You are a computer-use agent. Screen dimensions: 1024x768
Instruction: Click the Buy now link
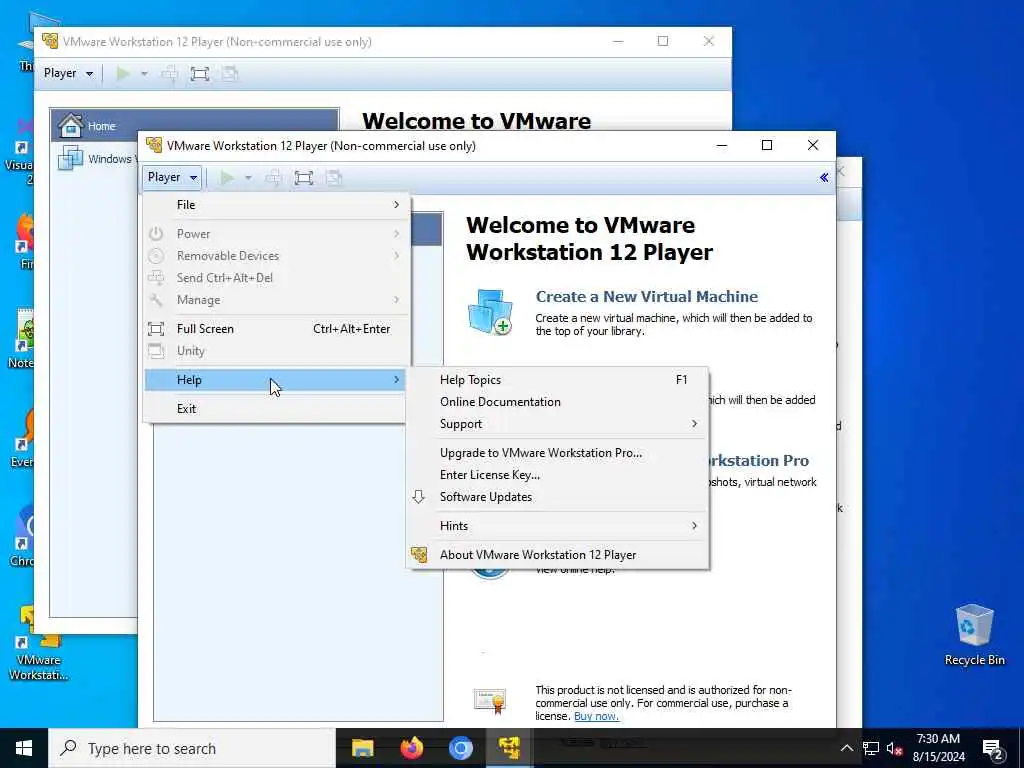(x=596, y=716)
